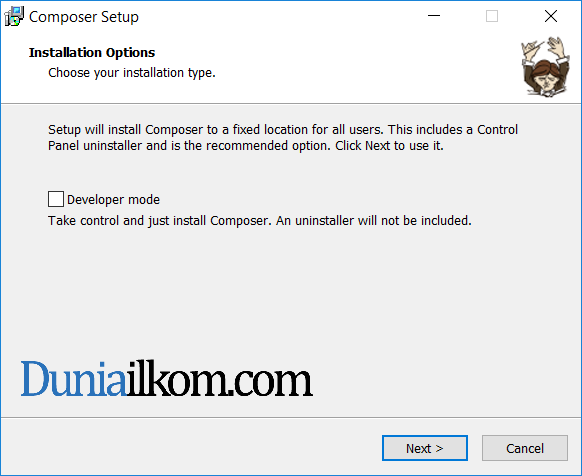
Task: Click the Installation Options heading
Action: pyautogui.click(x=92, y=53)
